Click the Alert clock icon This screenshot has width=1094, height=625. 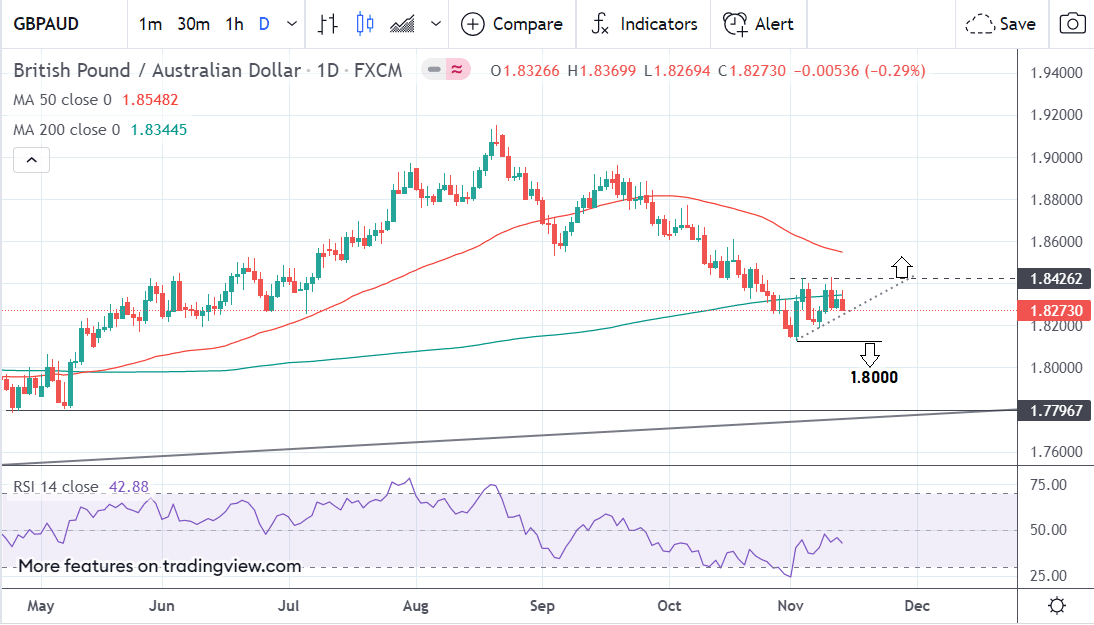(735, 24)
